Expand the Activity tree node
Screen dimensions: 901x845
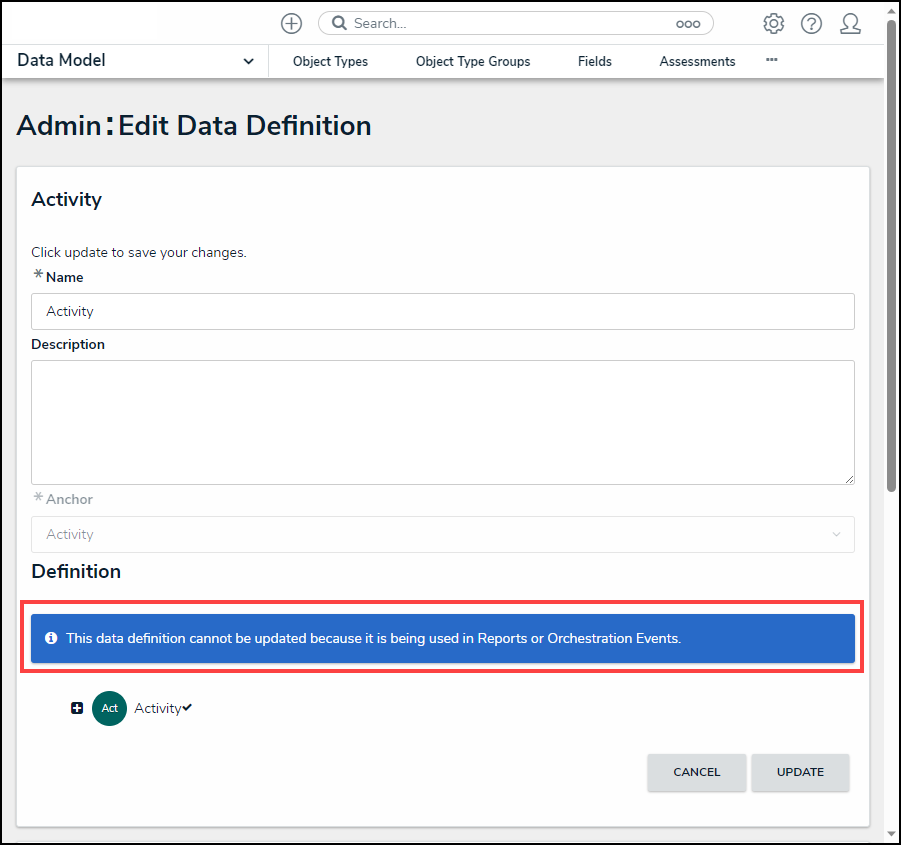click(77, 708)
